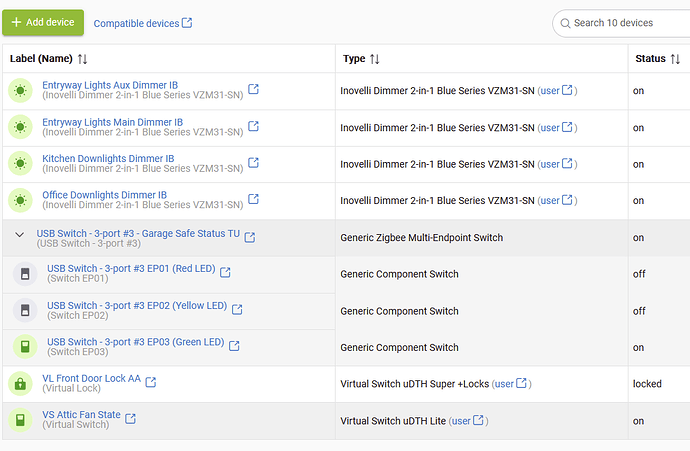
Task: Select 'locked' status of Front Door Lock
Action: pos(647,384)
